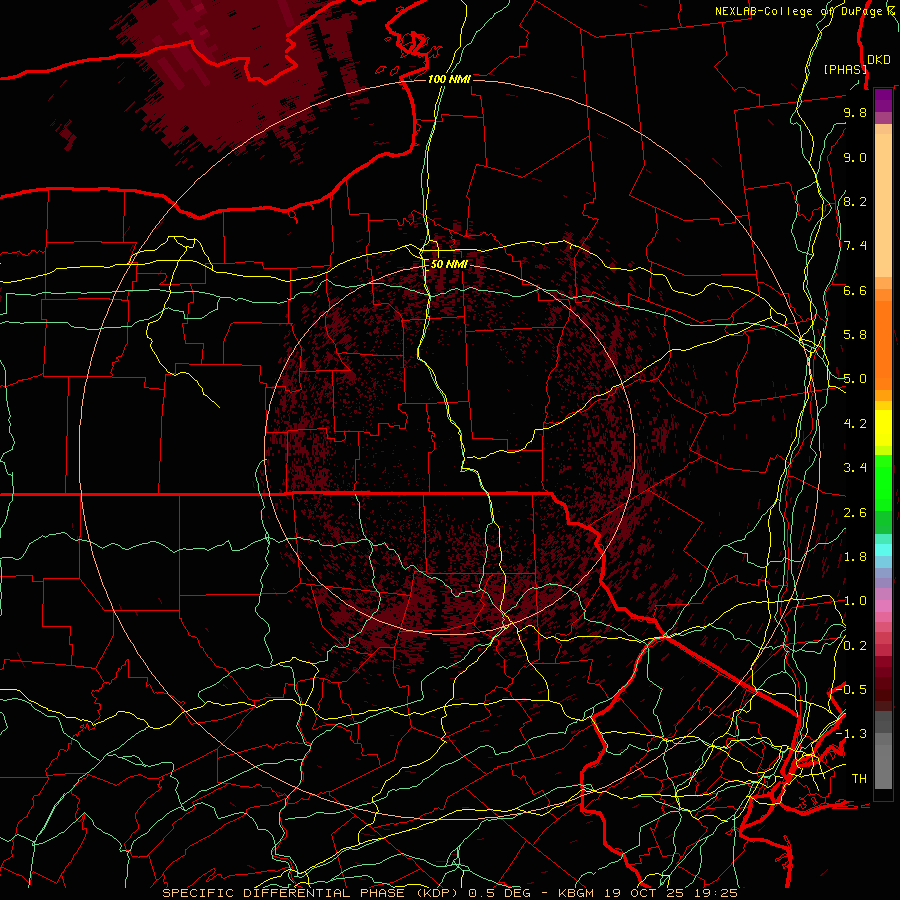Click the 3.4 value on the color scale

pyautogui.click(x=855, y=468)
